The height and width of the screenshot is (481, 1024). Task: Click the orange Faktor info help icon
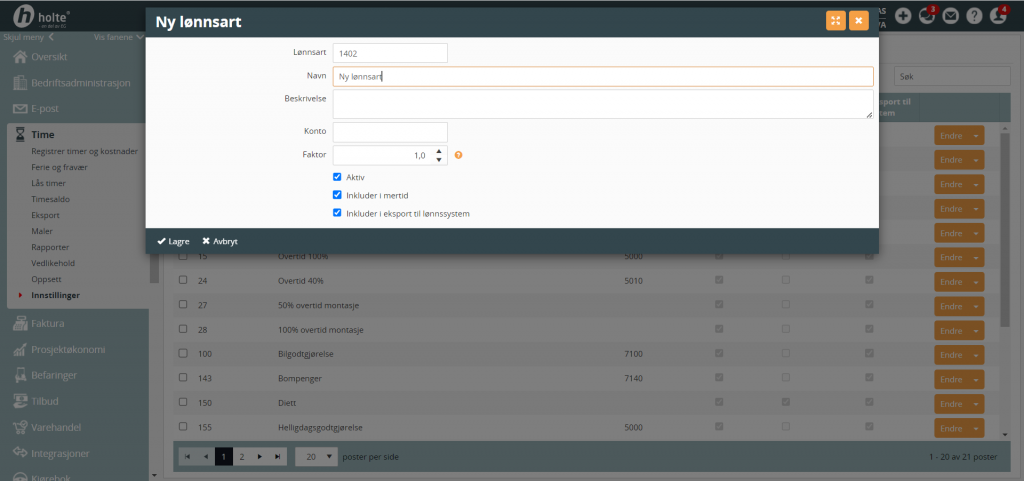click(x=458, y=155)
